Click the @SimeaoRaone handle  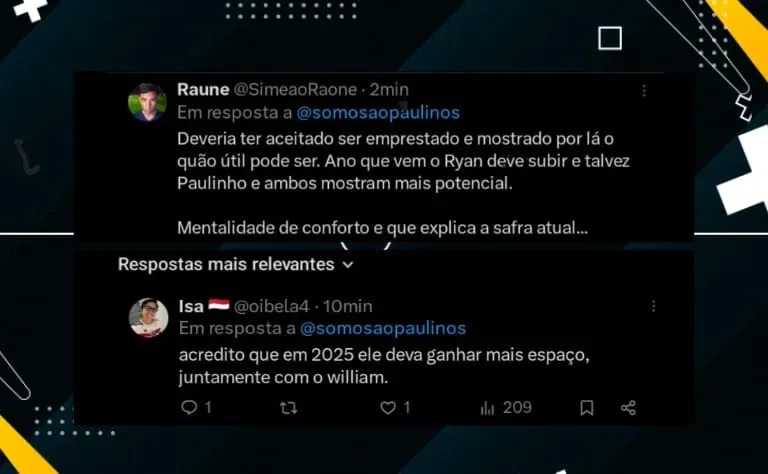click(x=295, y=90)
